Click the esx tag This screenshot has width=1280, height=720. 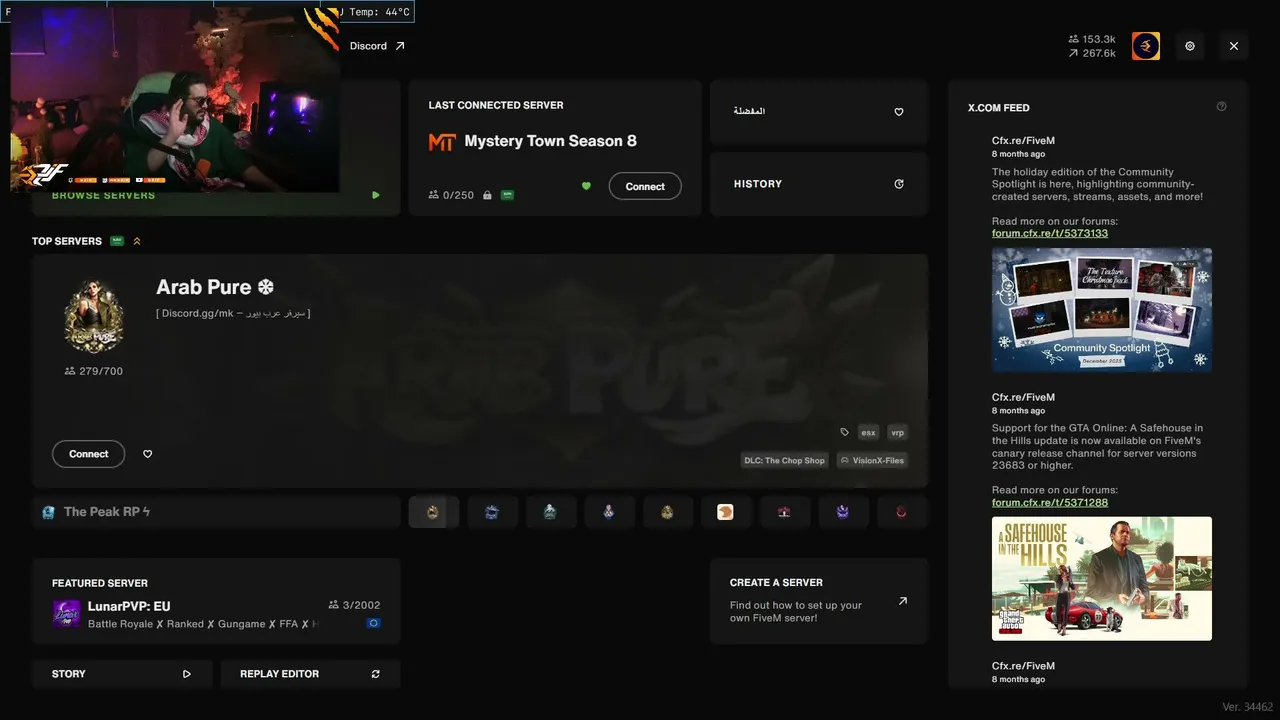868,432
